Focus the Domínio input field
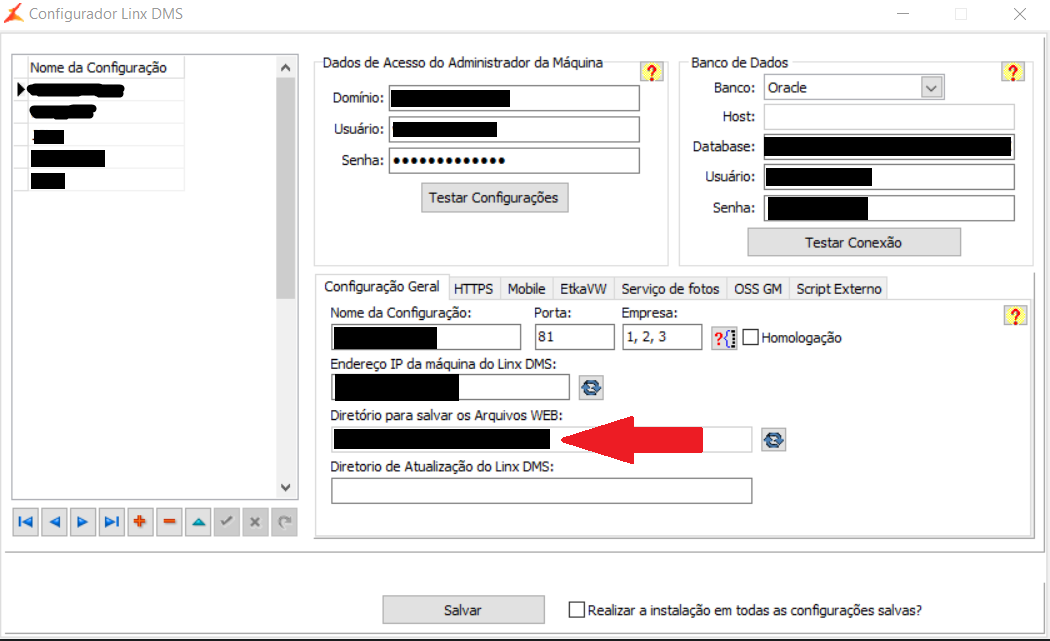 [x=514, y=98]
